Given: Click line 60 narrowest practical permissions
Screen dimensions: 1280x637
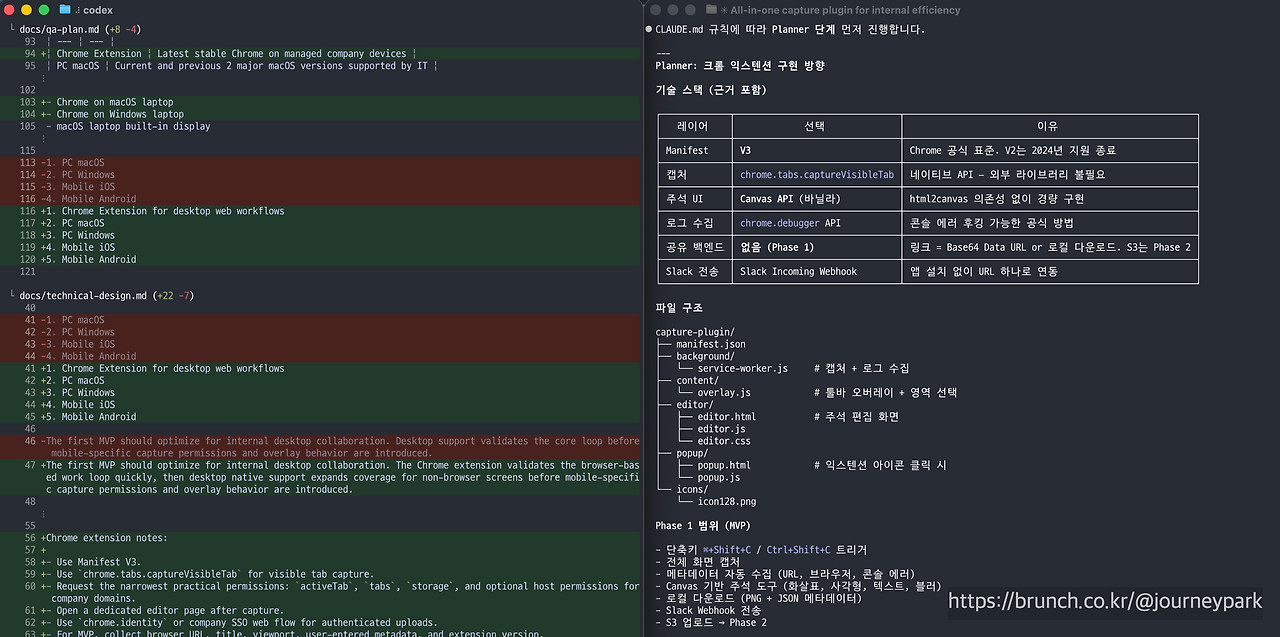Looking at the screenshot, I should 320,592.
